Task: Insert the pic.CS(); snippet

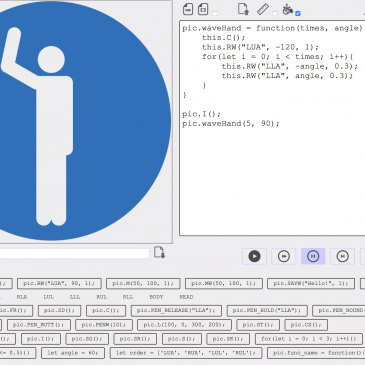Action: 306,325
